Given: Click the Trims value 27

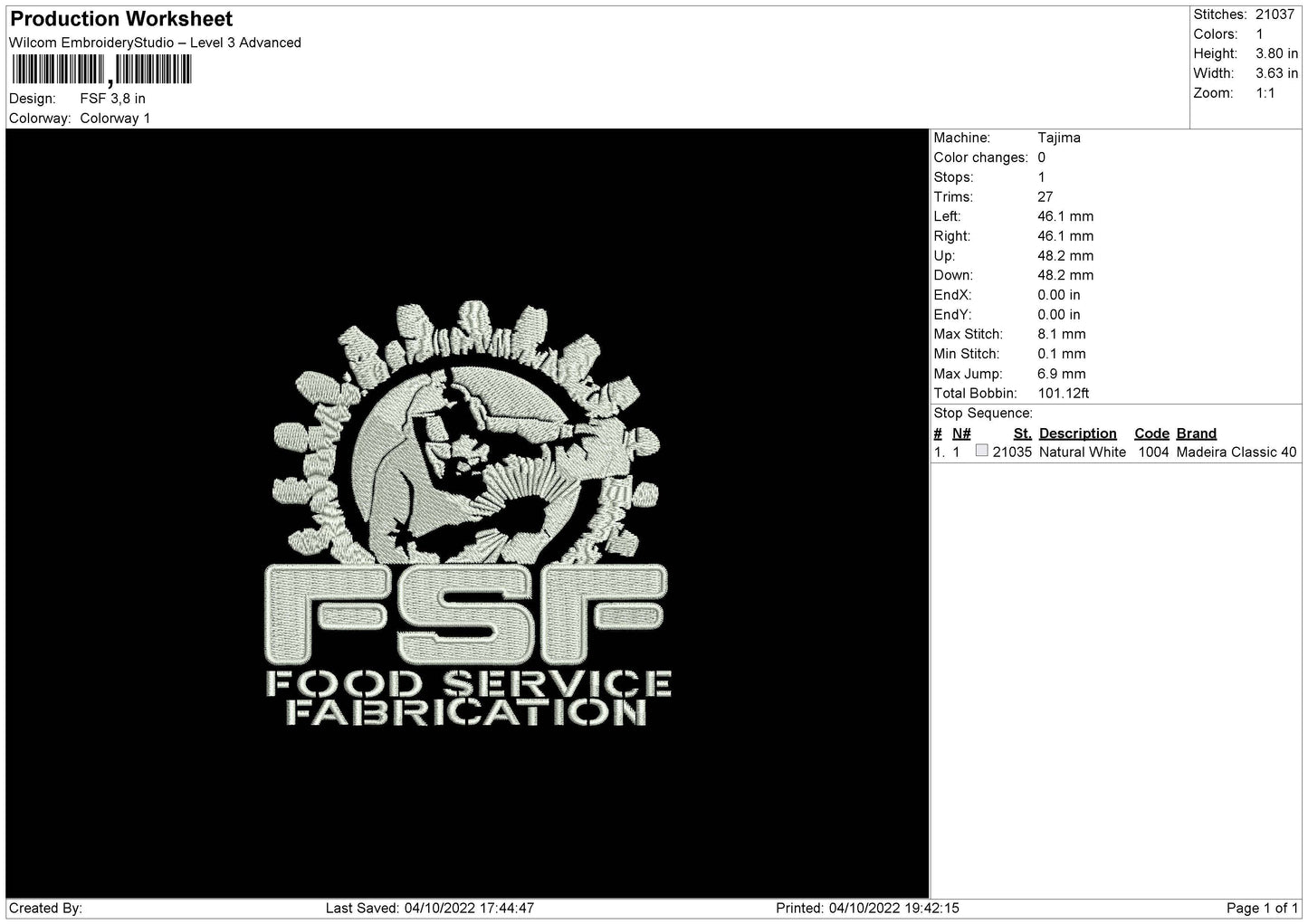Looking at the screenshot, I should pyautogui.click(x=1045, y=196).
